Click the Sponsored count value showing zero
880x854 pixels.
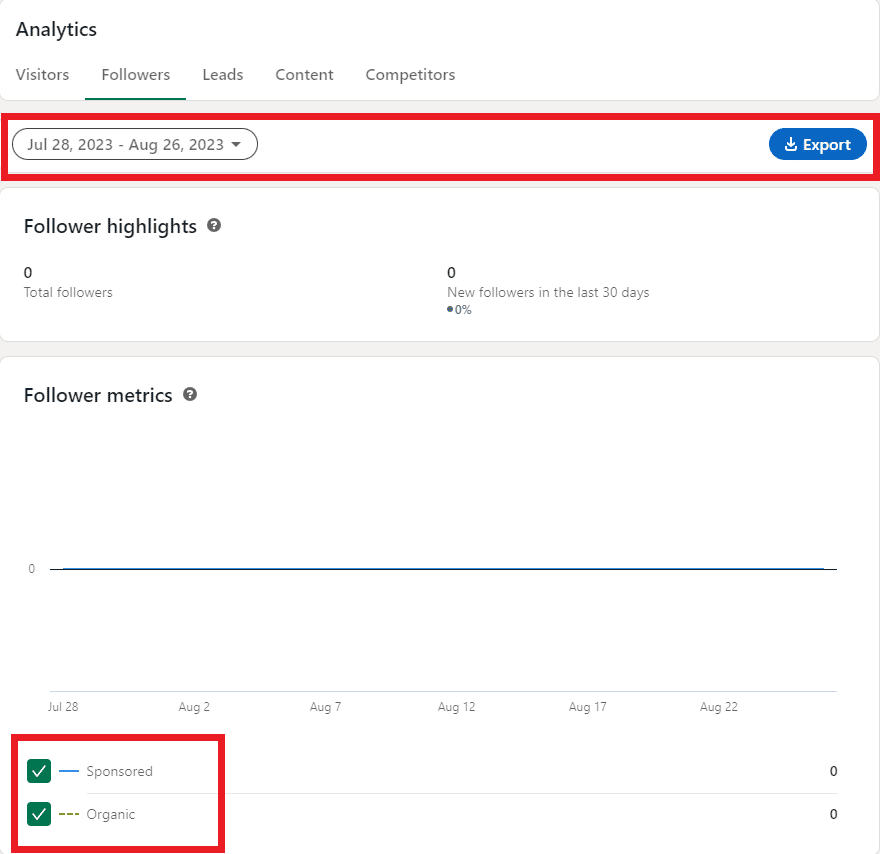tap(833, 771)
